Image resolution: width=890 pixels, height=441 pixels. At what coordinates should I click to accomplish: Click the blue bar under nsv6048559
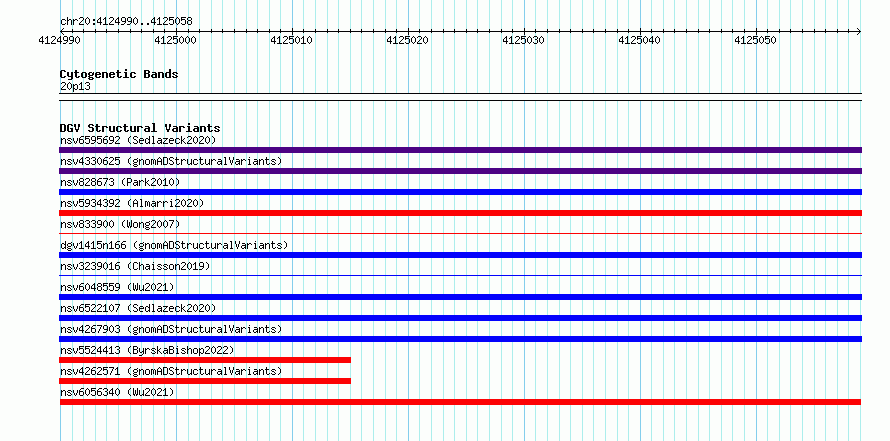coord(460,297)
